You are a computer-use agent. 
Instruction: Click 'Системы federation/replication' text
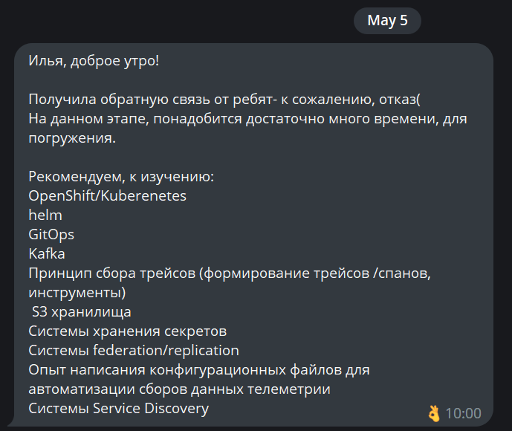(134, 351)
